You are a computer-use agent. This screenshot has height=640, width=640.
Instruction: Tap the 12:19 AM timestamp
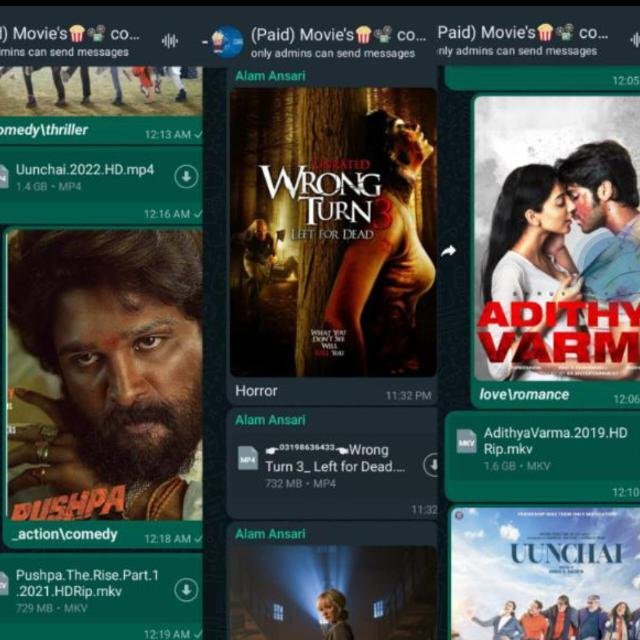(x=167, y=634)
